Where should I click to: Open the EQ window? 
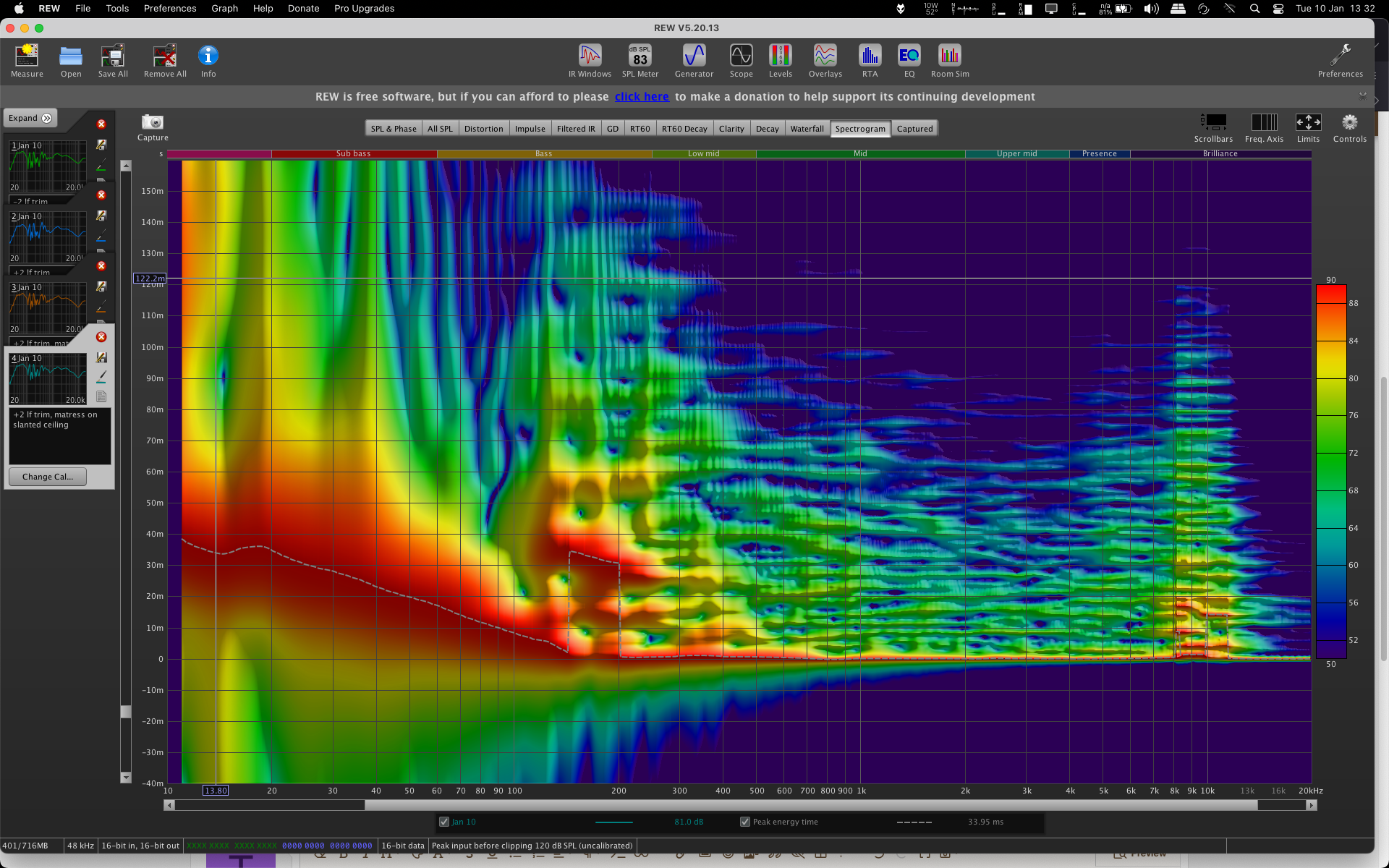coord(909,61)
